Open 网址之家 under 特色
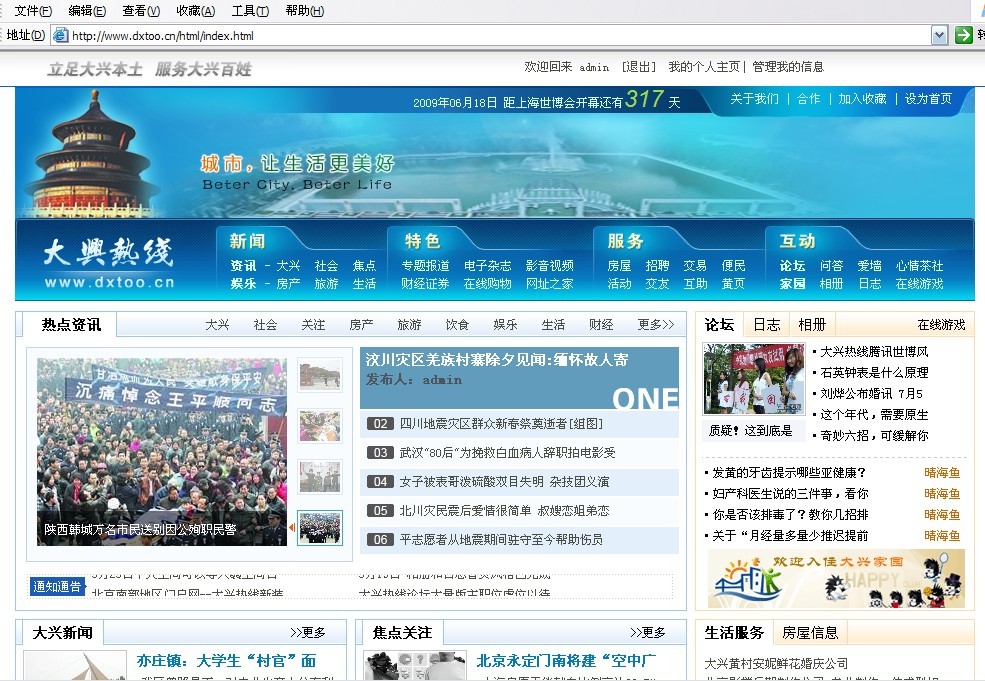 click(x=550, y=284)
